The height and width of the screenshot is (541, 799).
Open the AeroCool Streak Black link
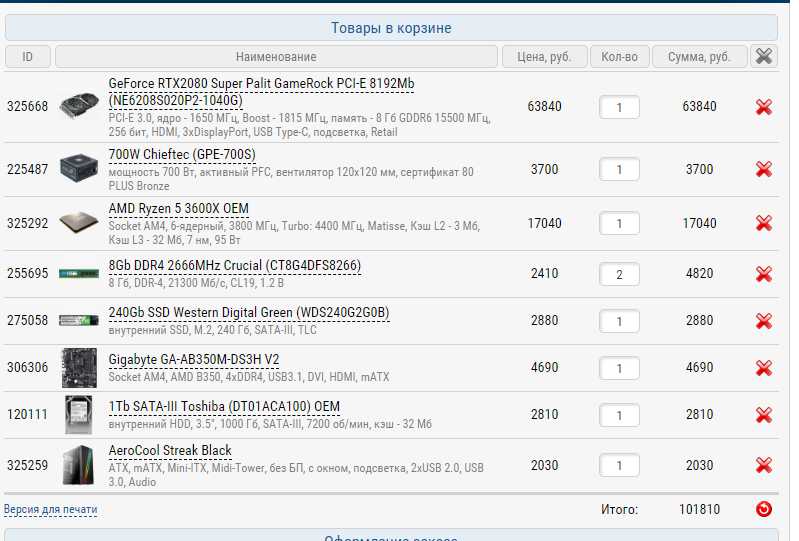click(170, 450)
